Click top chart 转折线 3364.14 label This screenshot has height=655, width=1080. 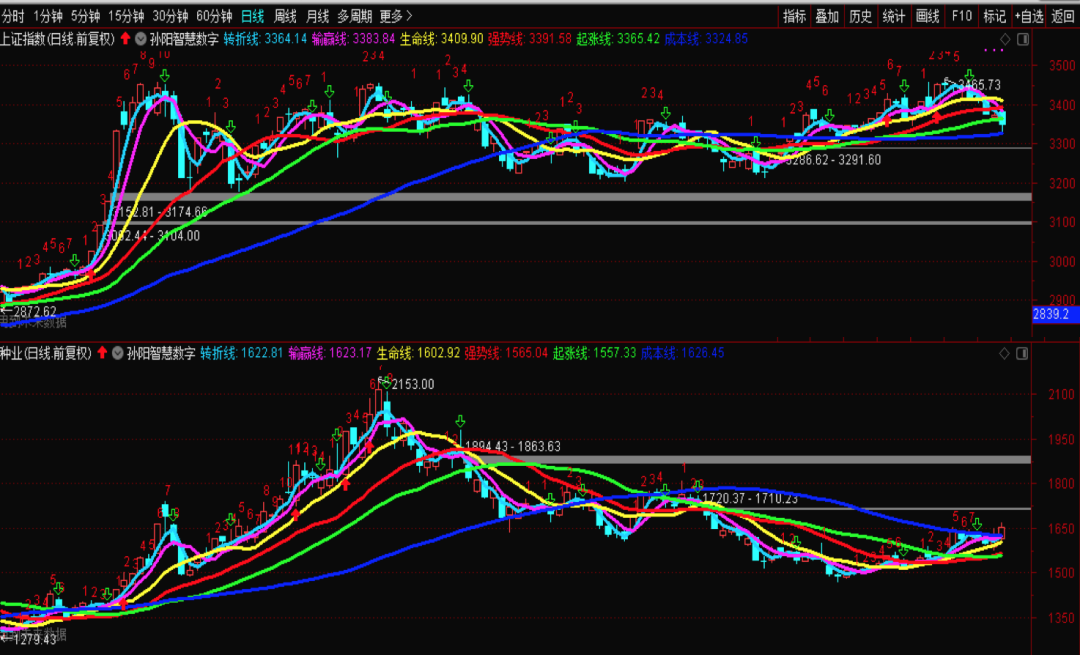tap(265, 39)
